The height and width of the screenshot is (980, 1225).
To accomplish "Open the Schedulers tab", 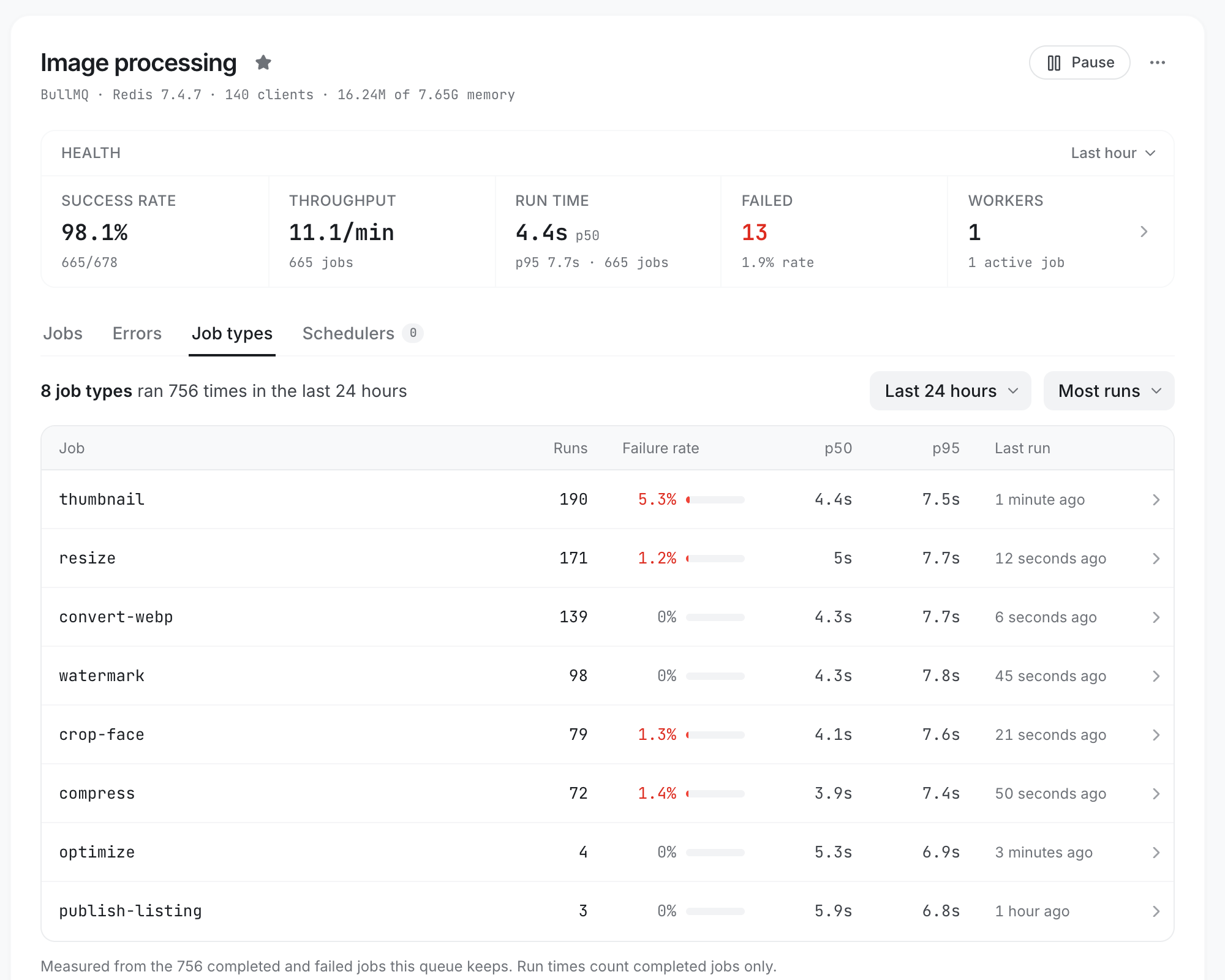I will pyautogui.click(x=363, y=333).
